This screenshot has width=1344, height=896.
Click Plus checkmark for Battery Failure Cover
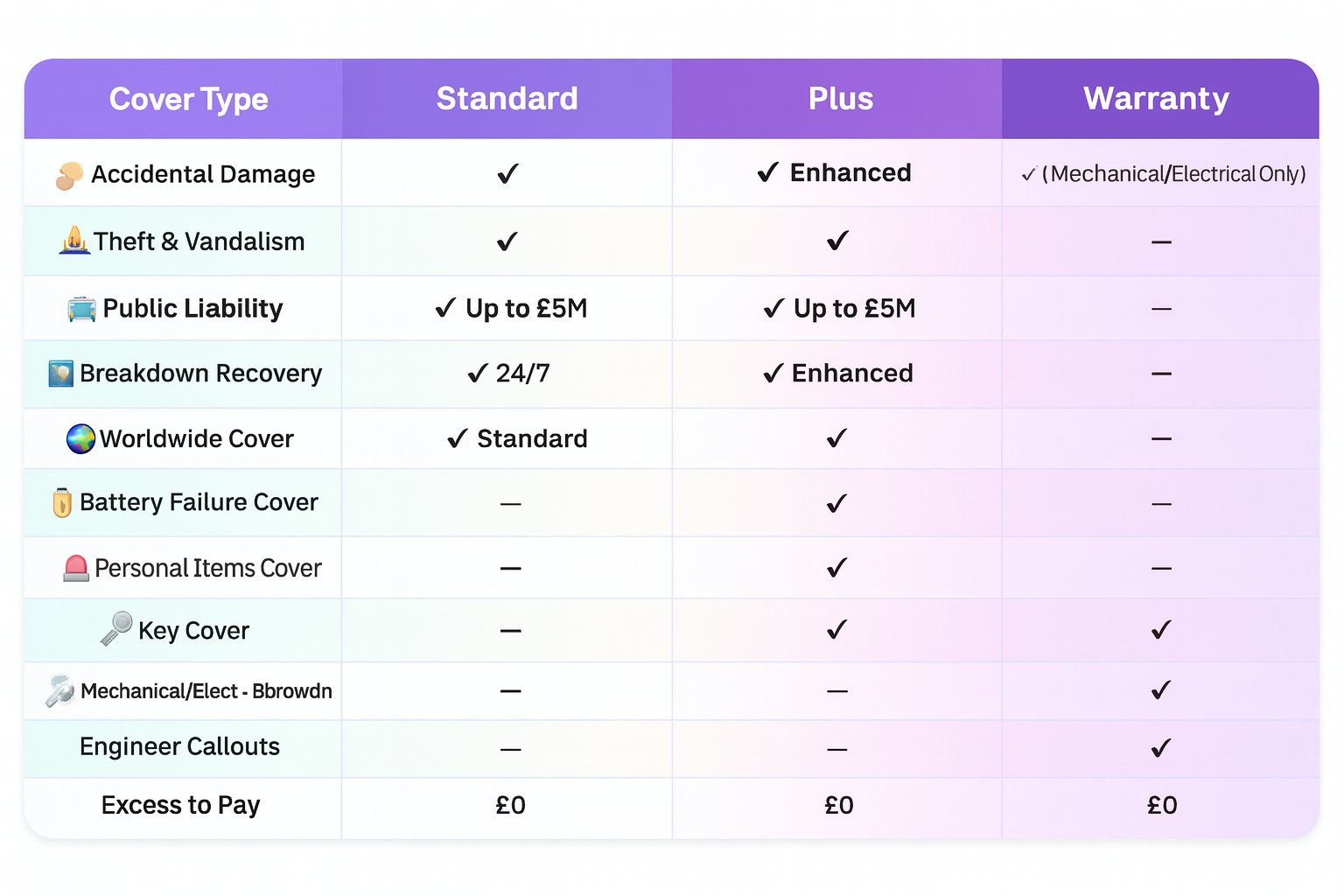[837, 503]
